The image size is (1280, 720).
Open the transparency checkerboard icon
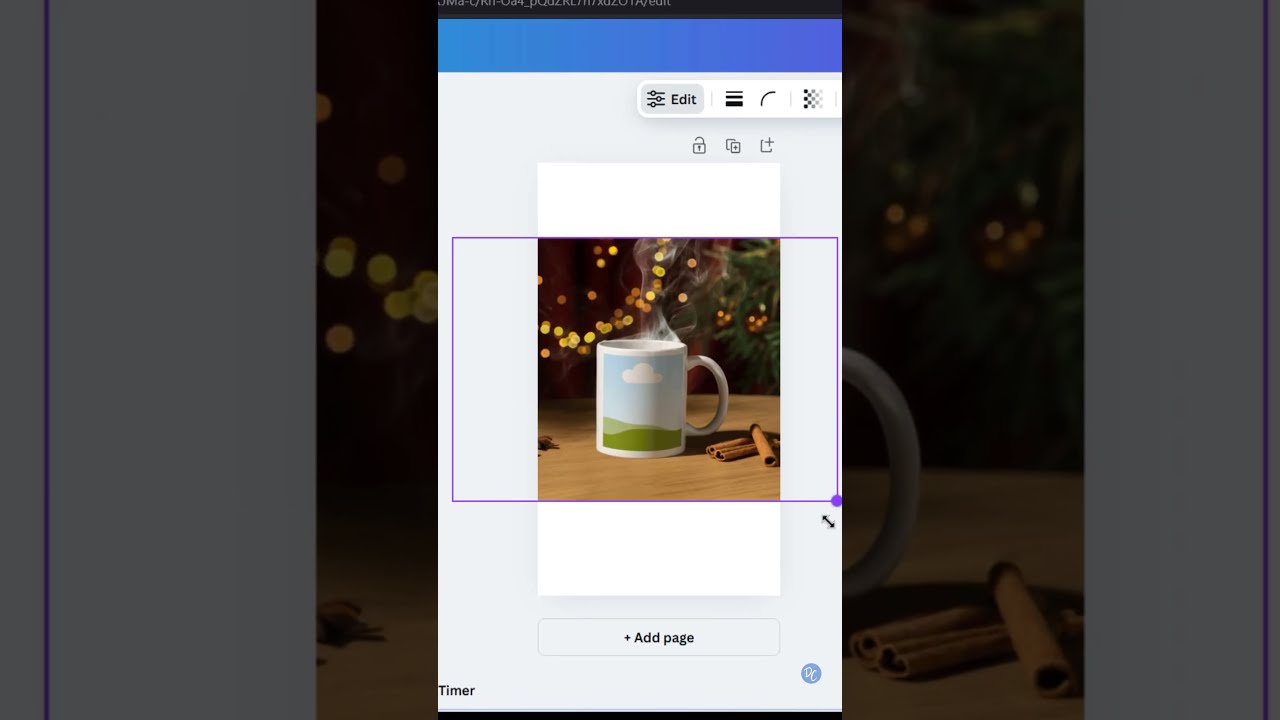(x=813, y=99)
